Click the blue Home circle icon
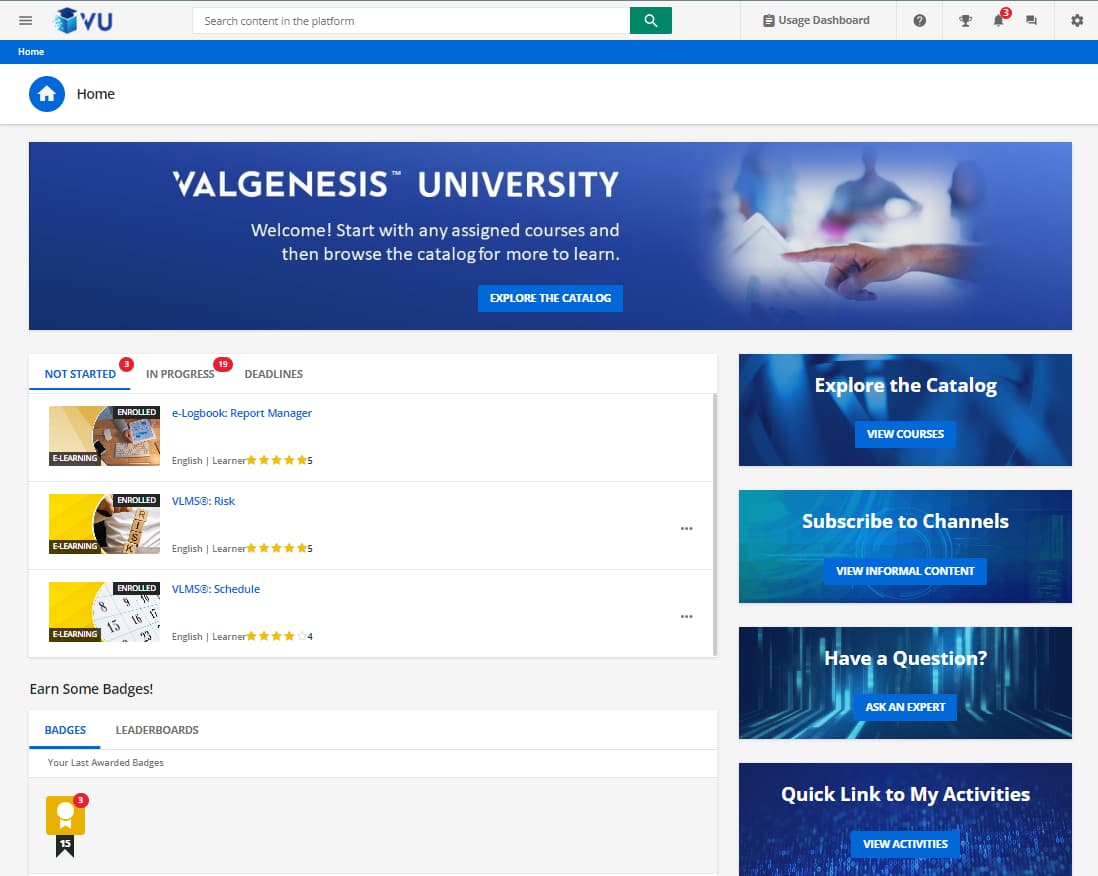1098x876 pixels. pyautogui.click(x=47, y=94)
